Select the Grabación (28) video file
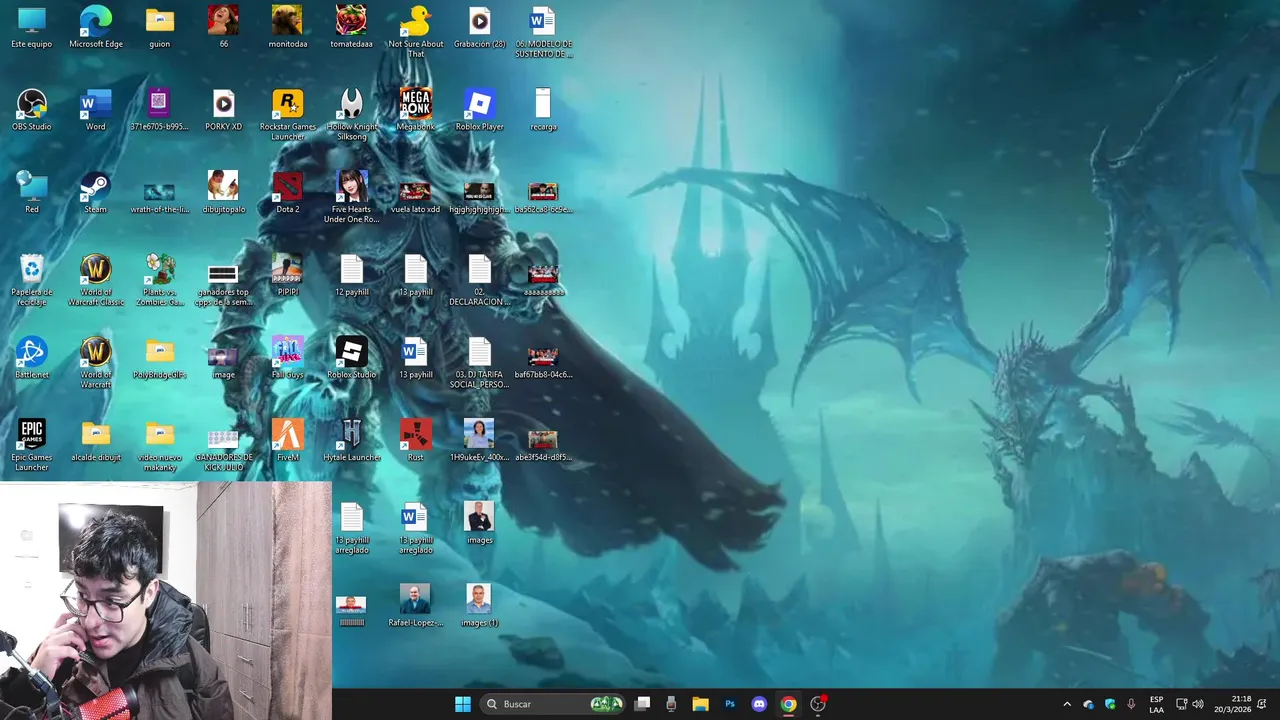The width and height of the screenshot is (1280, 720). click(x=479, y=27)
